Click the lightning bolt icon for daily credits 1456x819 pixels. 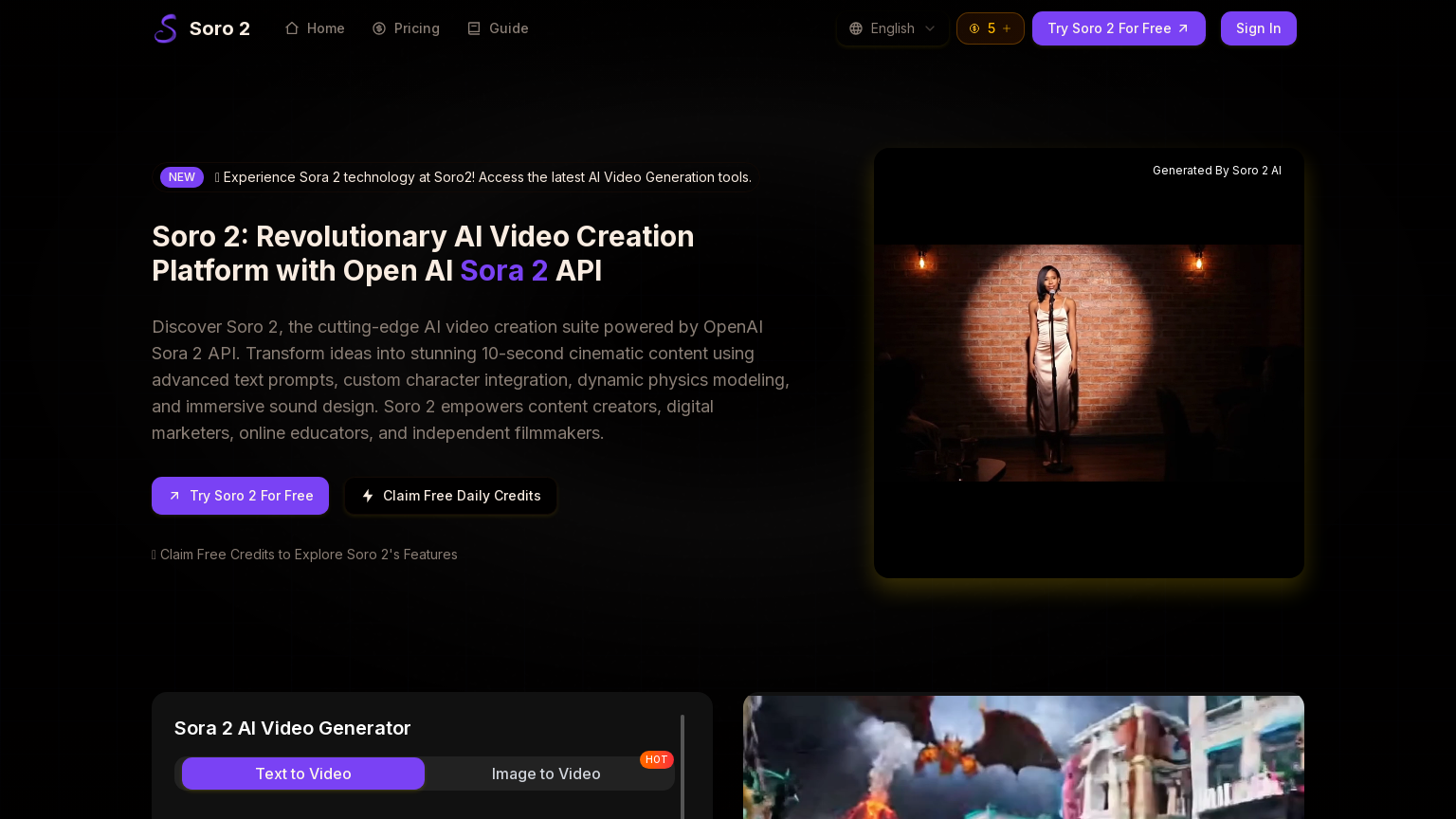368,496
